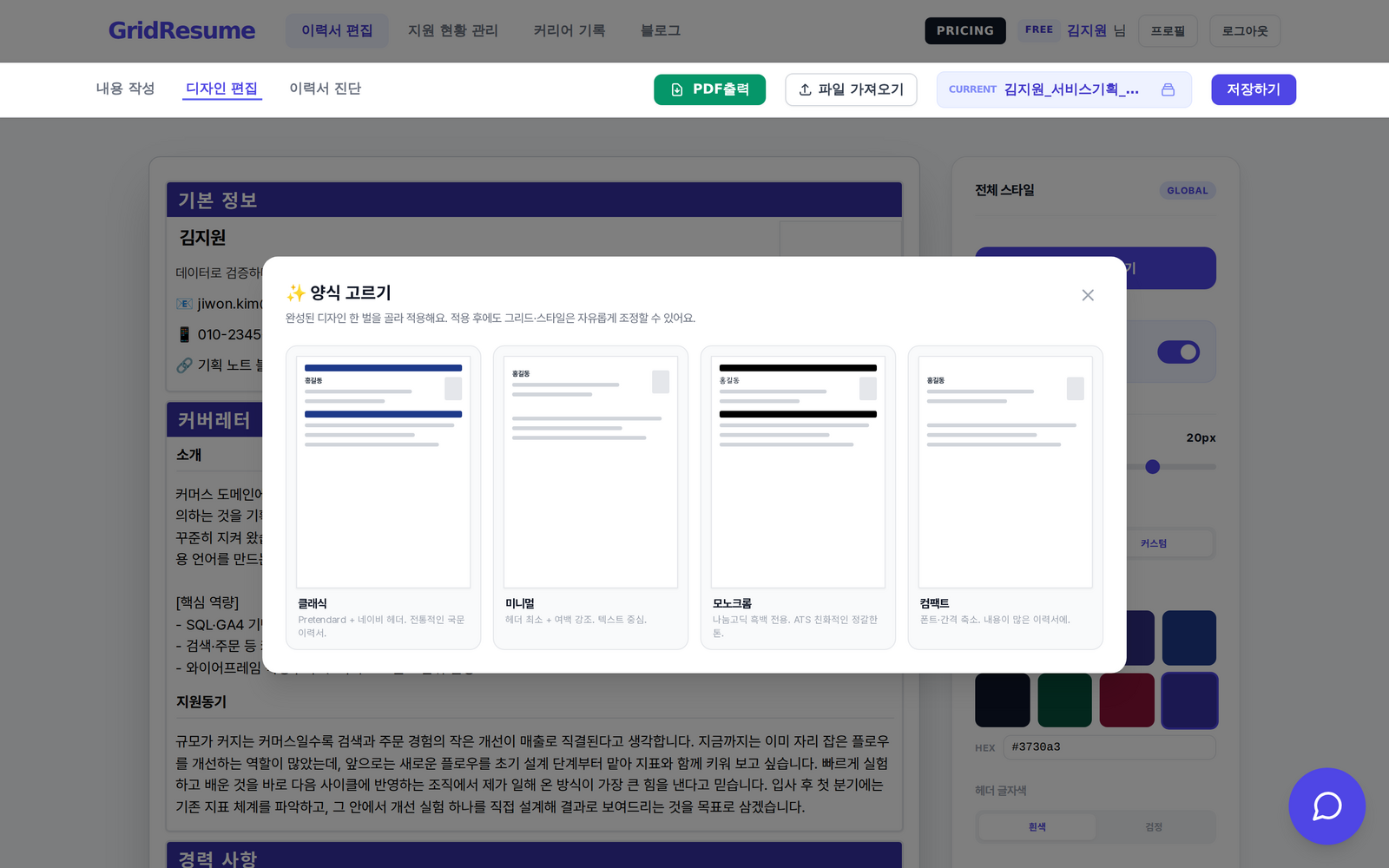The height and width of the screenshot is (868, 1389).
Task: Click the 지원동기 heading in resume
Action: pos(201,701)
